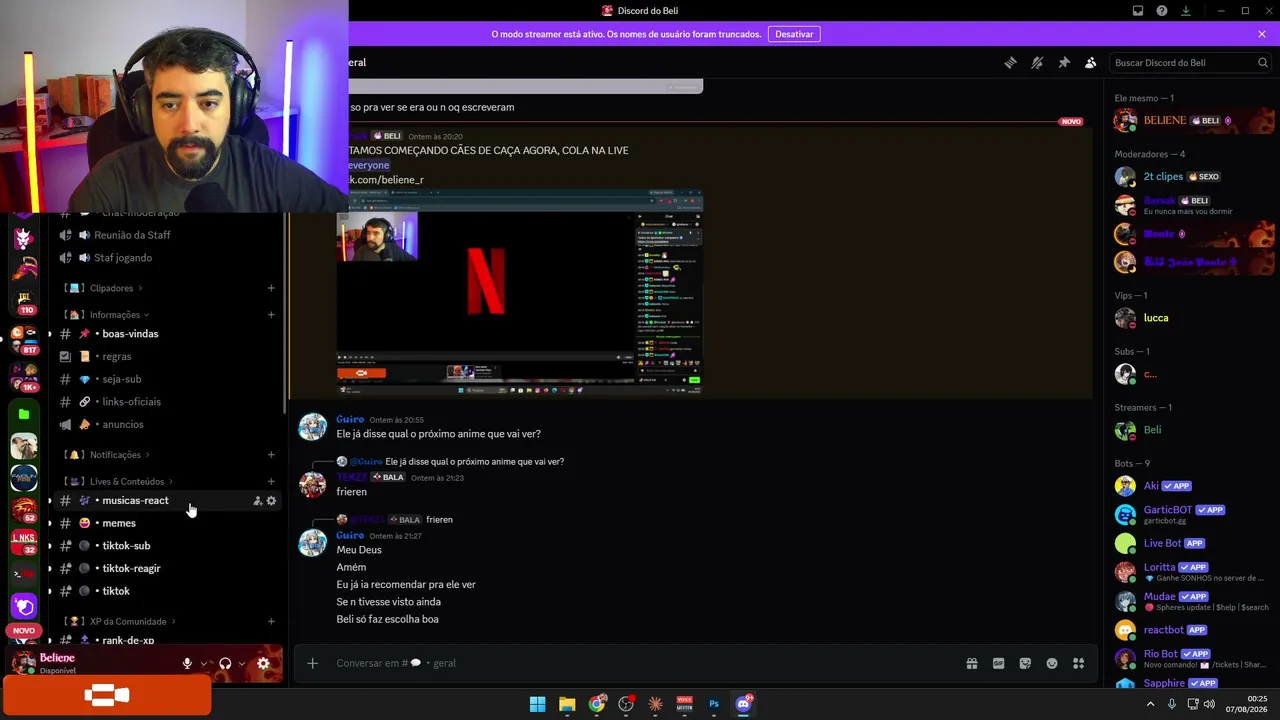Image resolution: width=1280 pixels, height=720 pixels.
Task: Create invite for musicas-react channel
Action: (x=257, y=501)
